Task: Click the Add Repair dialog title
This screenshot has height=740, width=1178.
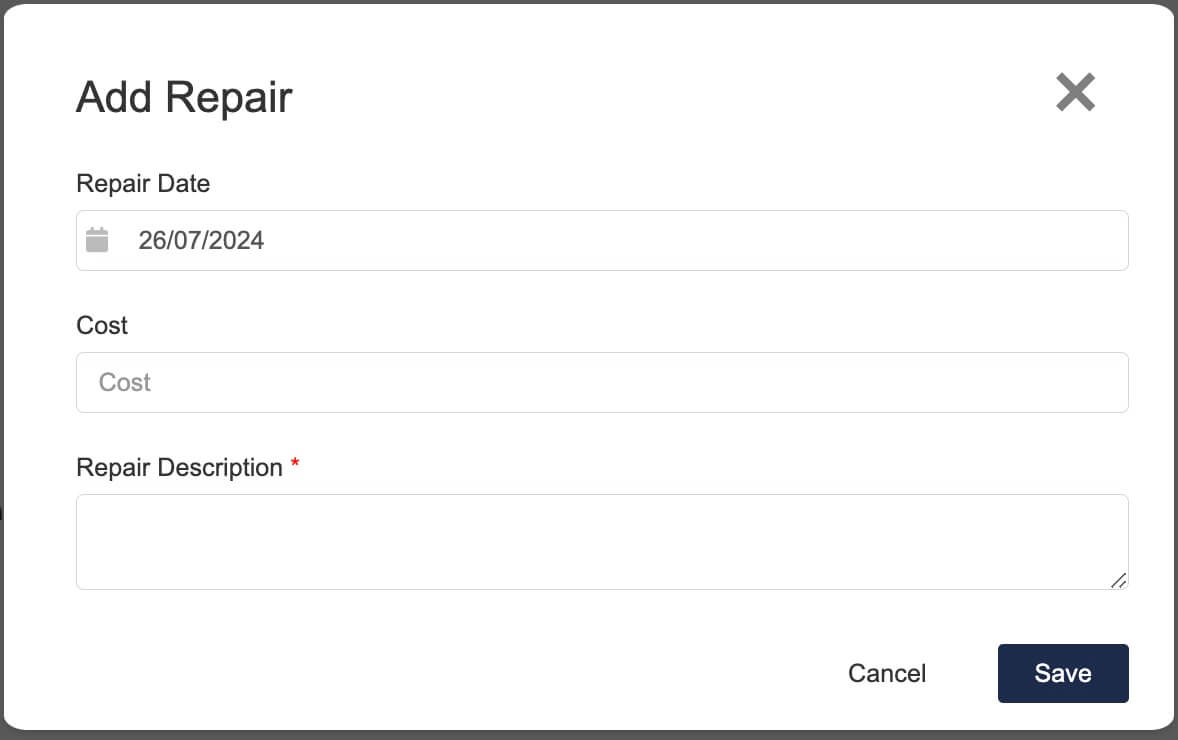Action: pyautogui.click(x=184, y=97)
